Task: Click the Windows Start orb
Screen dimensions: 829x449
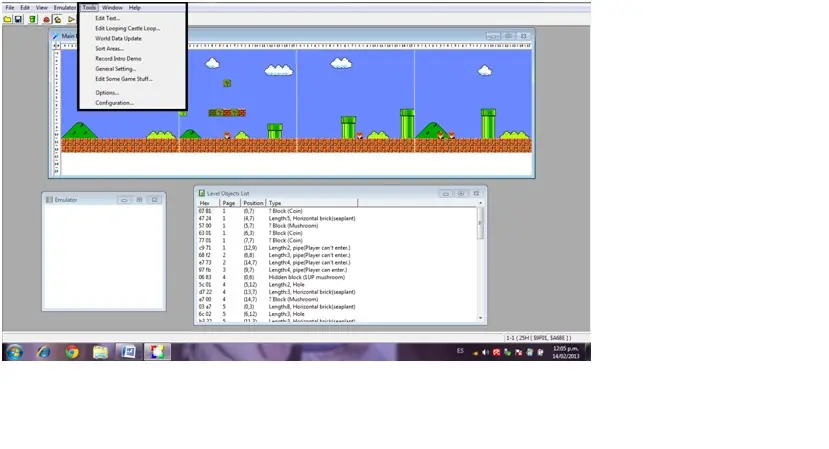Action: (14, 352)
